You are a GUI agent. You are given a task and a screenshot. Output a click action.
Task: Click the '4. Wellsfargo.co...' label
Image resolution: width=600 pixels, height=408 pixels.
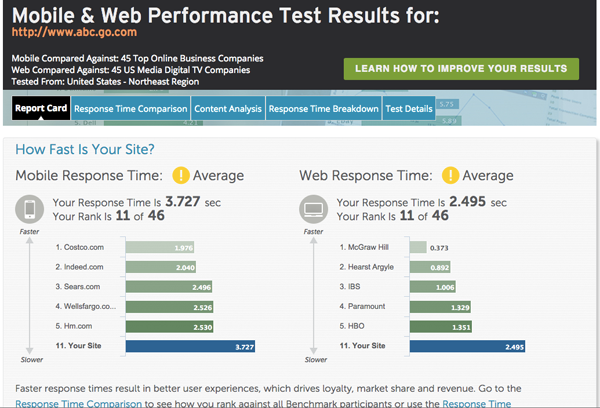tap(85, 306)
